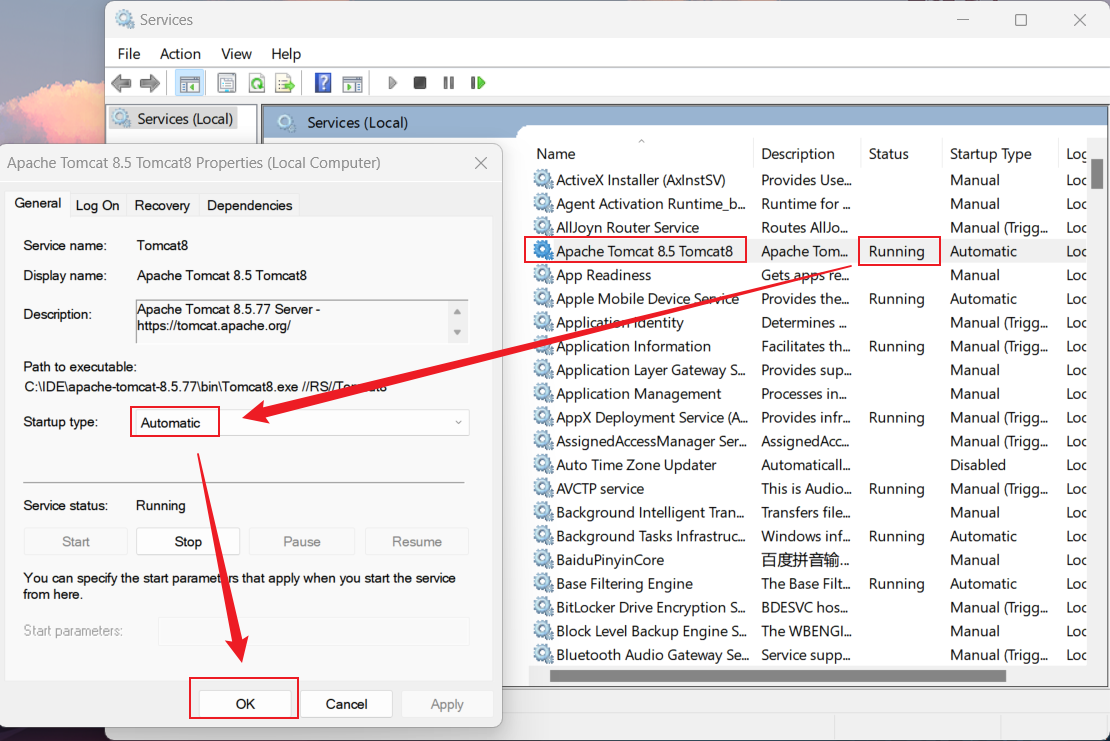This screenshot has height=741, width=1110.
Task: Switch to the Log On tab
Action: click(97, 205)
